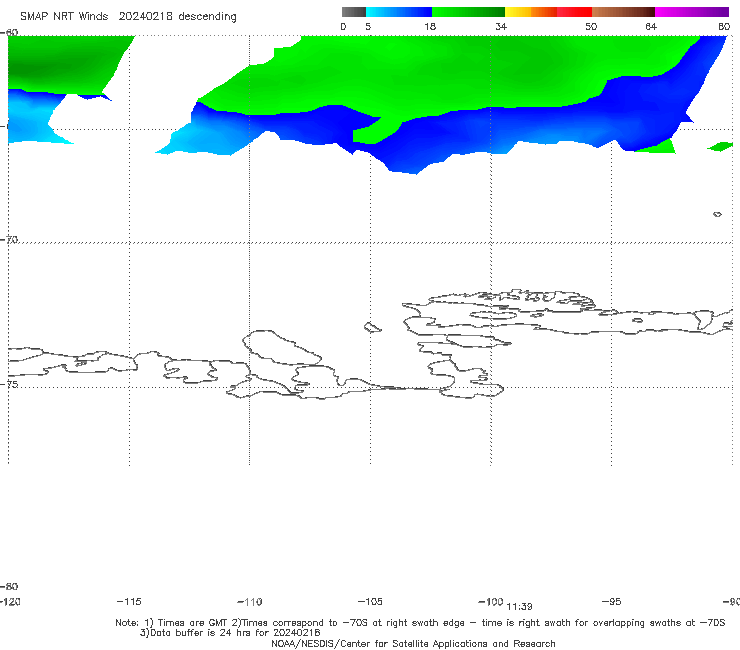740x650 pixels.
Task: Click the colorbar label '50'
Action: (591, 26)
